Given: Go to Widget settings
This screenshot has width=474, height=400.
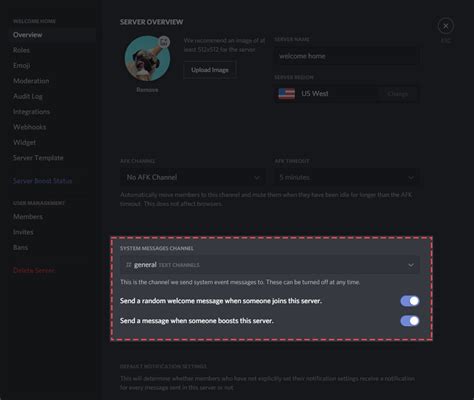Looking at the screenshot, I should pyautogui.click(x=24, y=142).
